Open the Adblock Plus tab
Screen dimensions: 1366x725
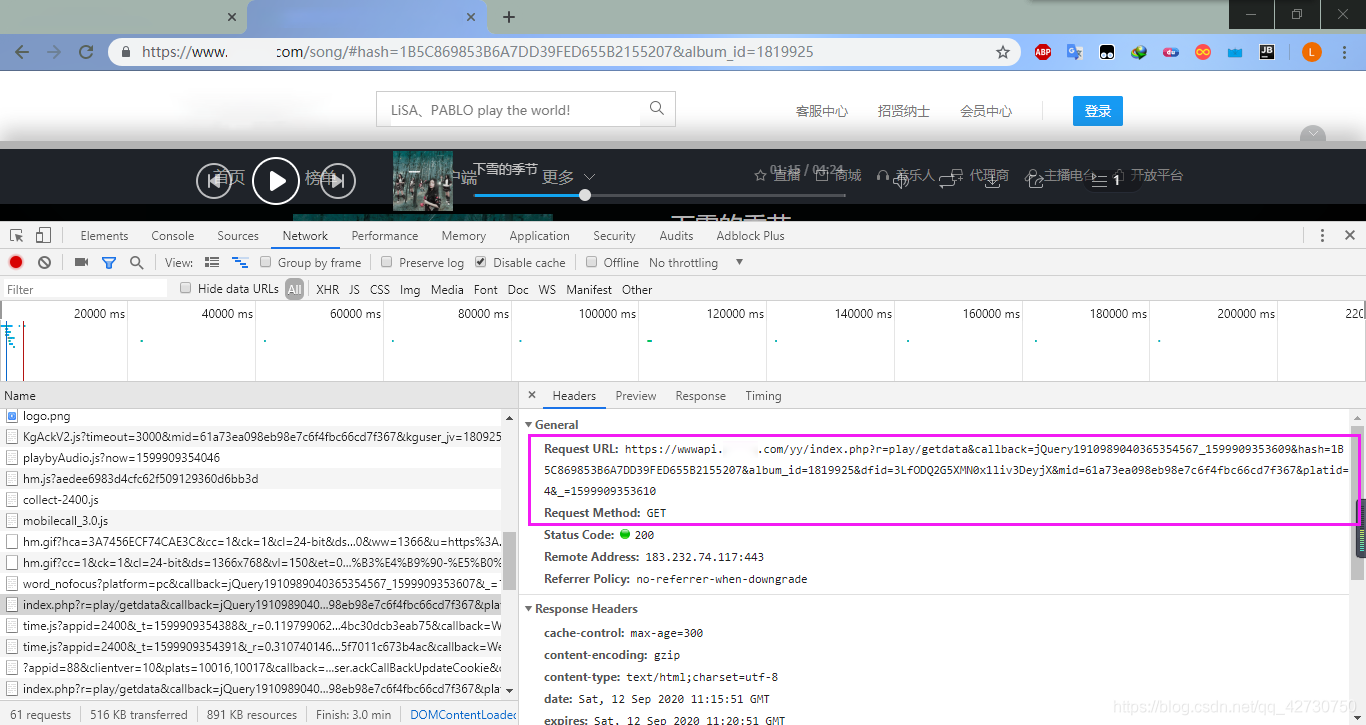pos(750,236)
